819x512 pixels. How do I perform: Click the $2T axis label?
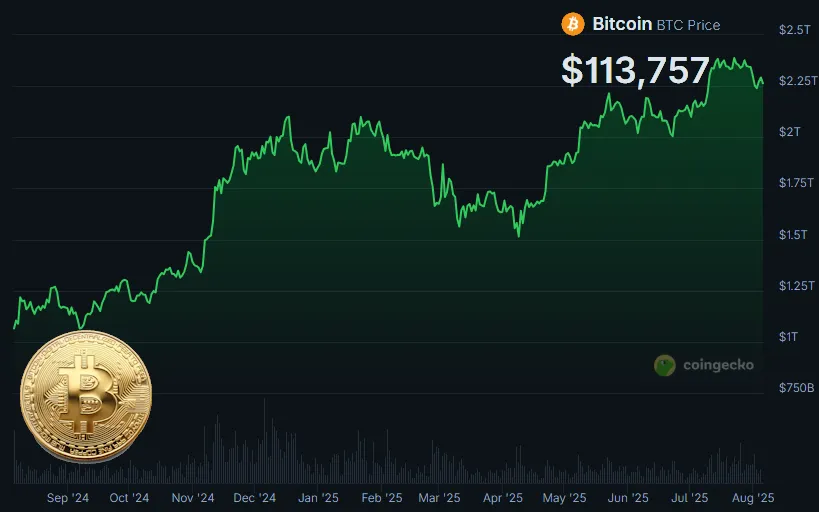click(789, 132)
